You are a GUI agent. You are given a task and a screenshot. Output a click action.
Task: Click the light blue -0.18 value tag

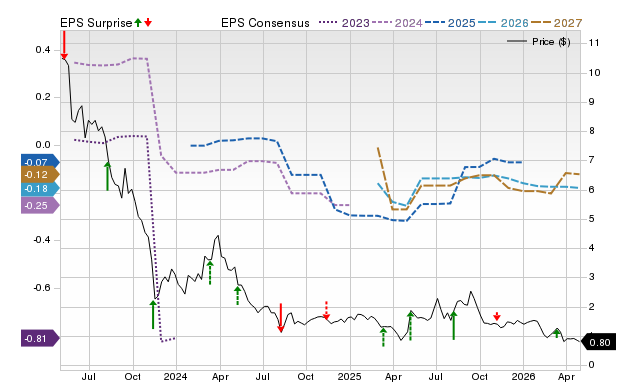click(40, 189)
